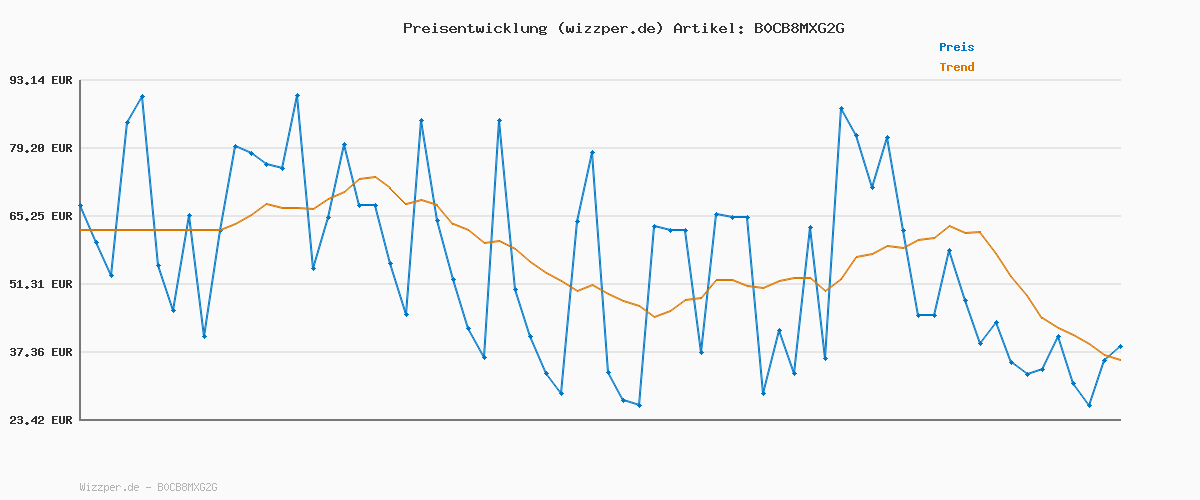Select article ID B0CB8MXG2G in the chart title

pos(793,28)
